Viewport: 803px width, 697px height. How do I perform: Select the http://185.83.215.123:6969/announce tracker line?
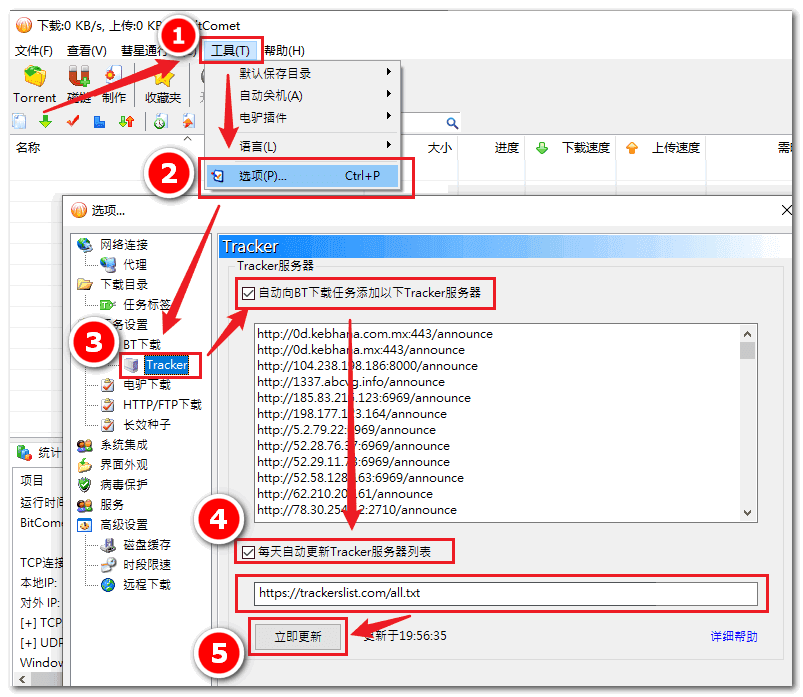[x=364, y=398]
